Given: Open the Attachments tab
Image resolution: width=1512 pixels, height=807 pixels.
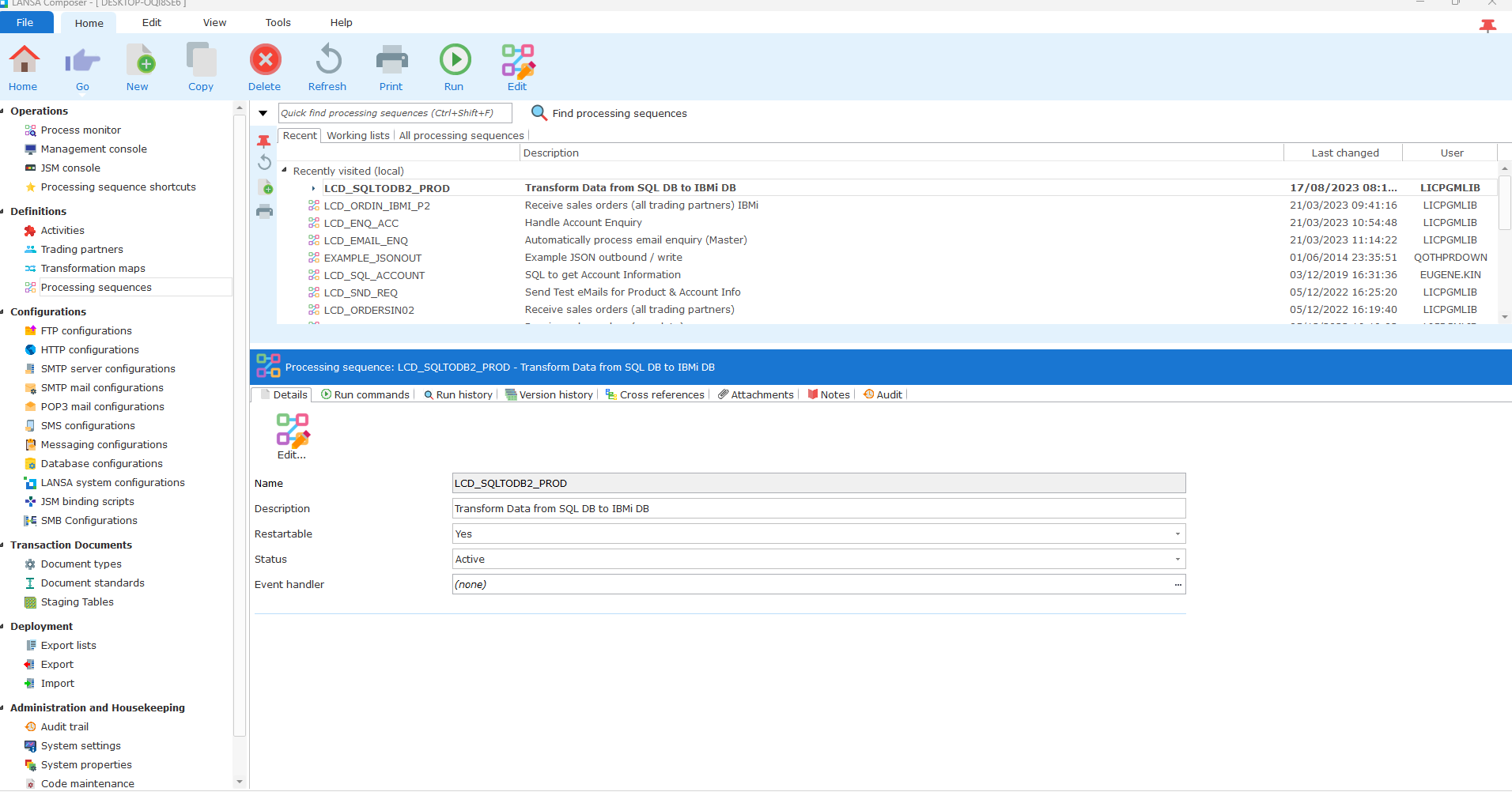Looking at the screenshot, I should point(755,394).
